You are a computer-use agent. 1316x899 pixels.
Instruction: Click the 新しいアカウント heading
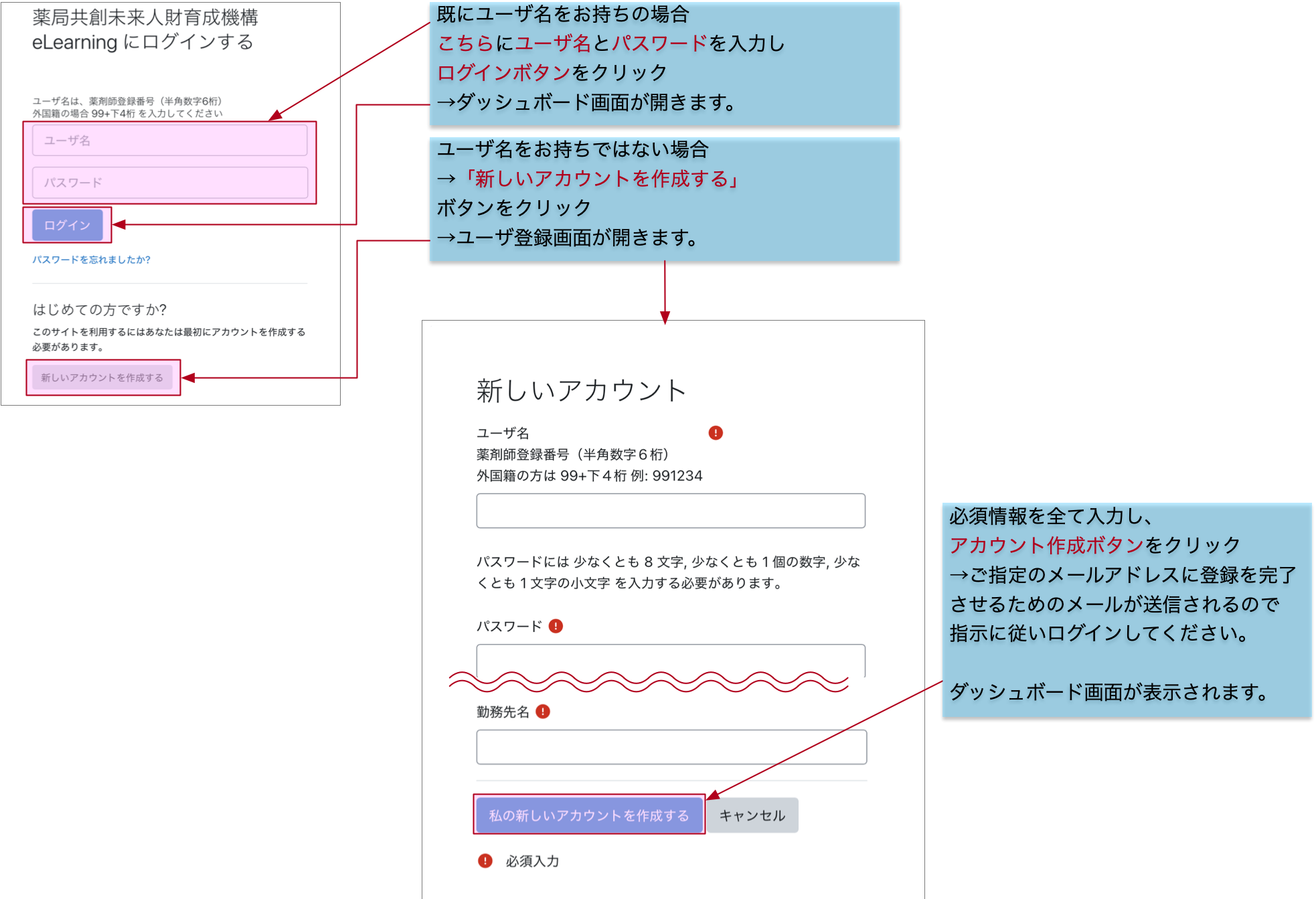tap(581, 390)
